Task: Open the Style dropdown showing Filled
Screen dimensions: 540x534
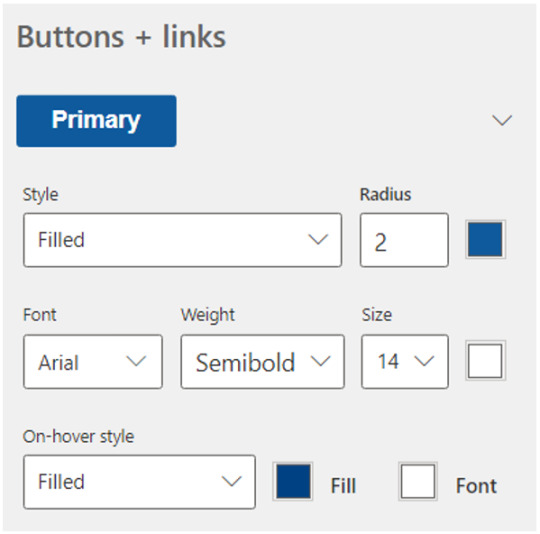Action: coord(183,240)
